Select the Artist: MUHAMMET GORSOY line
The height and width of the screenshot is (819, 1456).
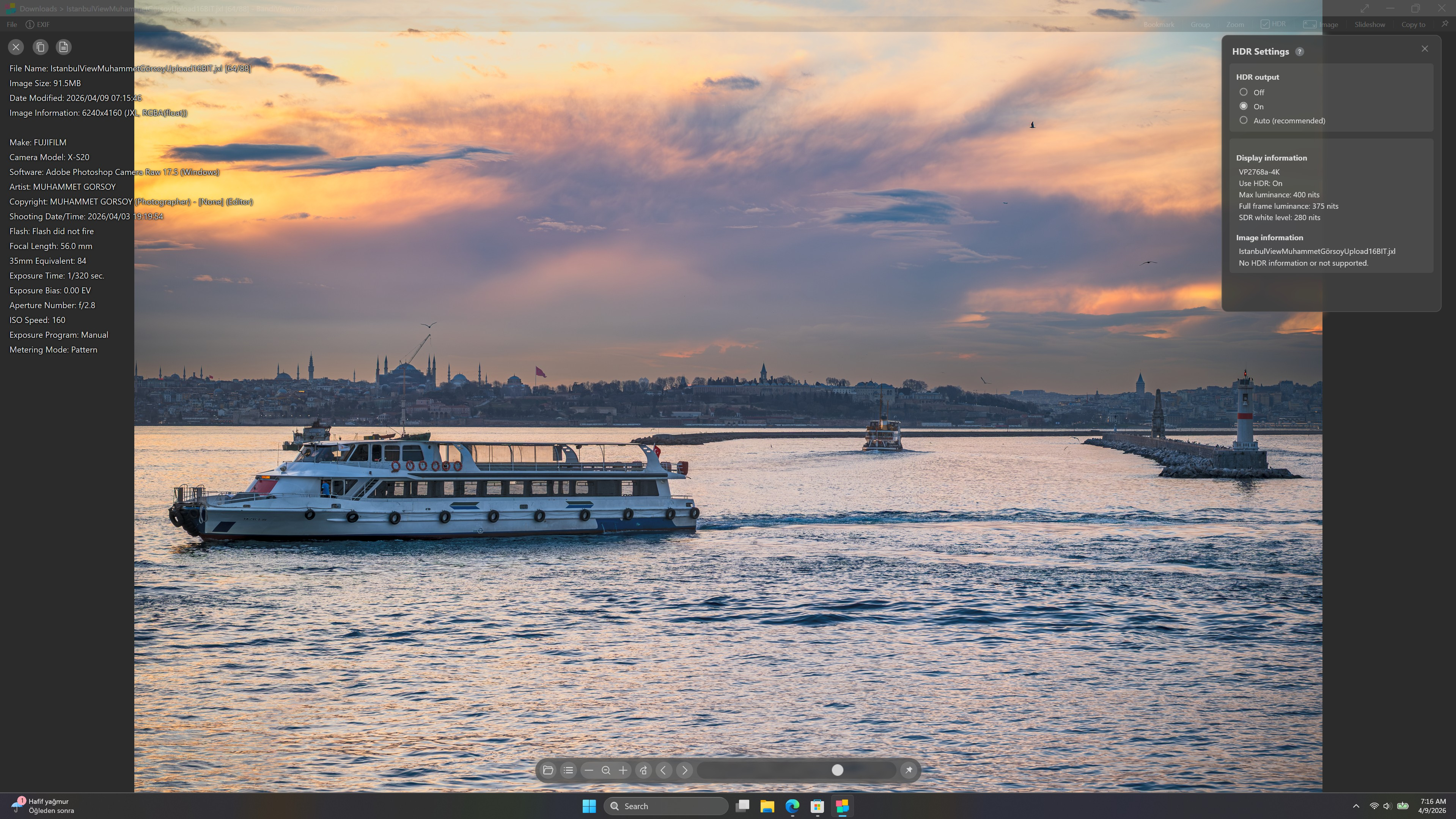[x=62, y=187]
